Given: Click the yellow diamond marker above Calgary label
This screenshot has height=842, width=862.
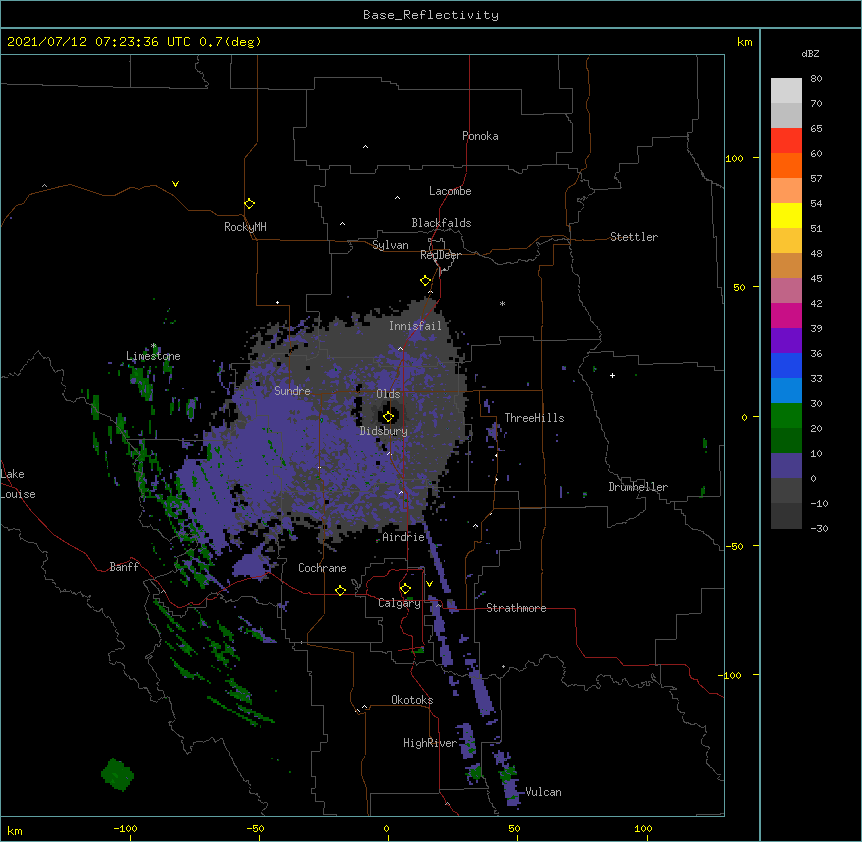Looking at the screenshot, I should point(405,589).
